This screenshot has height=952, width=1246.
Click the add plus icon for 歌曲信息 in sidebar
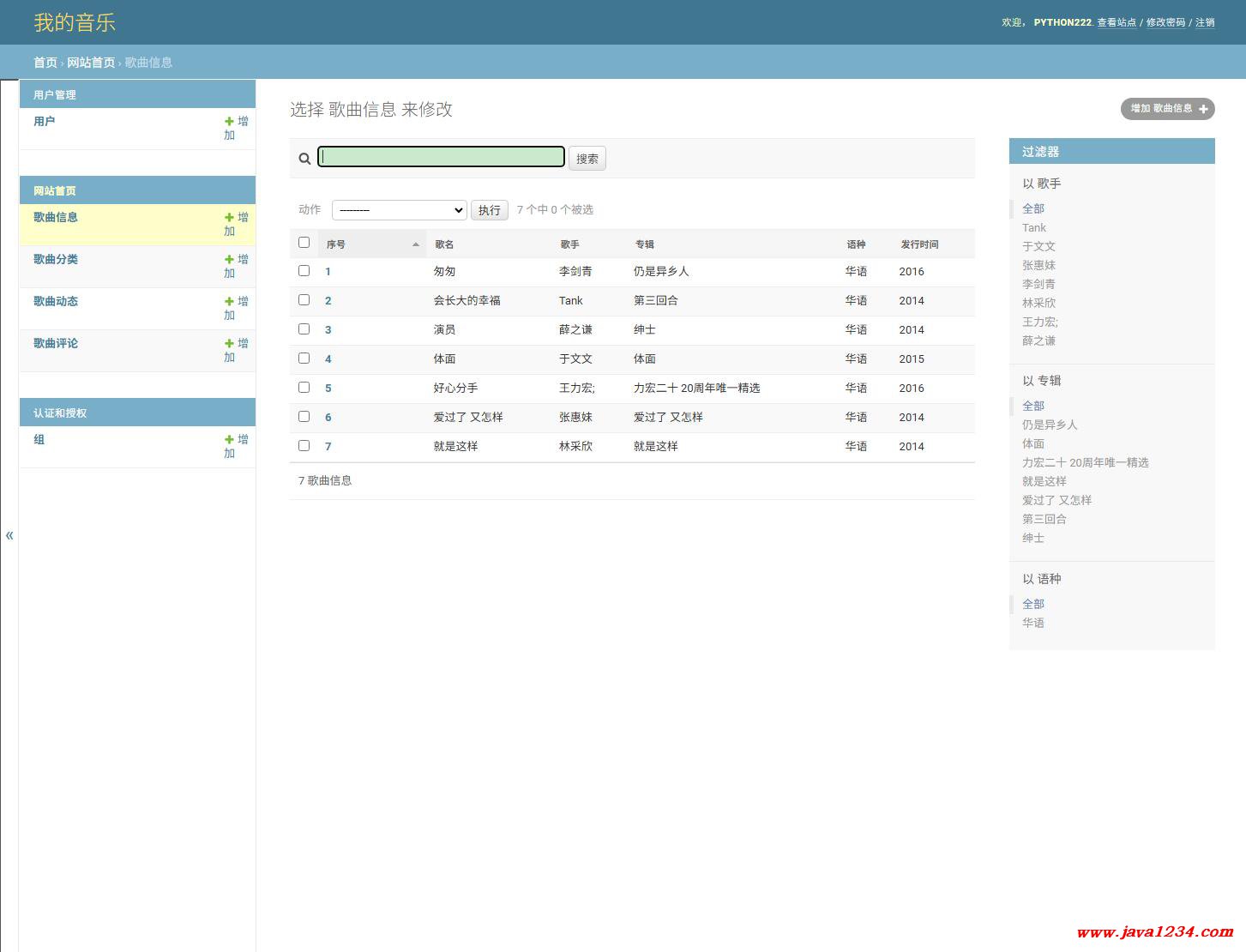click(229, 218)
